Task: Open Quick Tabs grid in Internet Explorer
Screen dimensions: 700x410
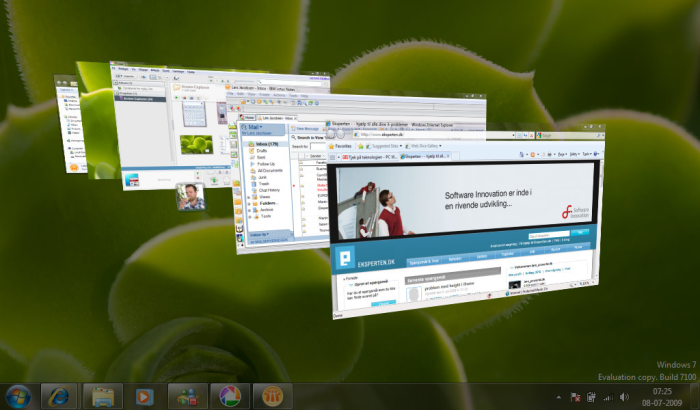Action: [x=332, y=157]
